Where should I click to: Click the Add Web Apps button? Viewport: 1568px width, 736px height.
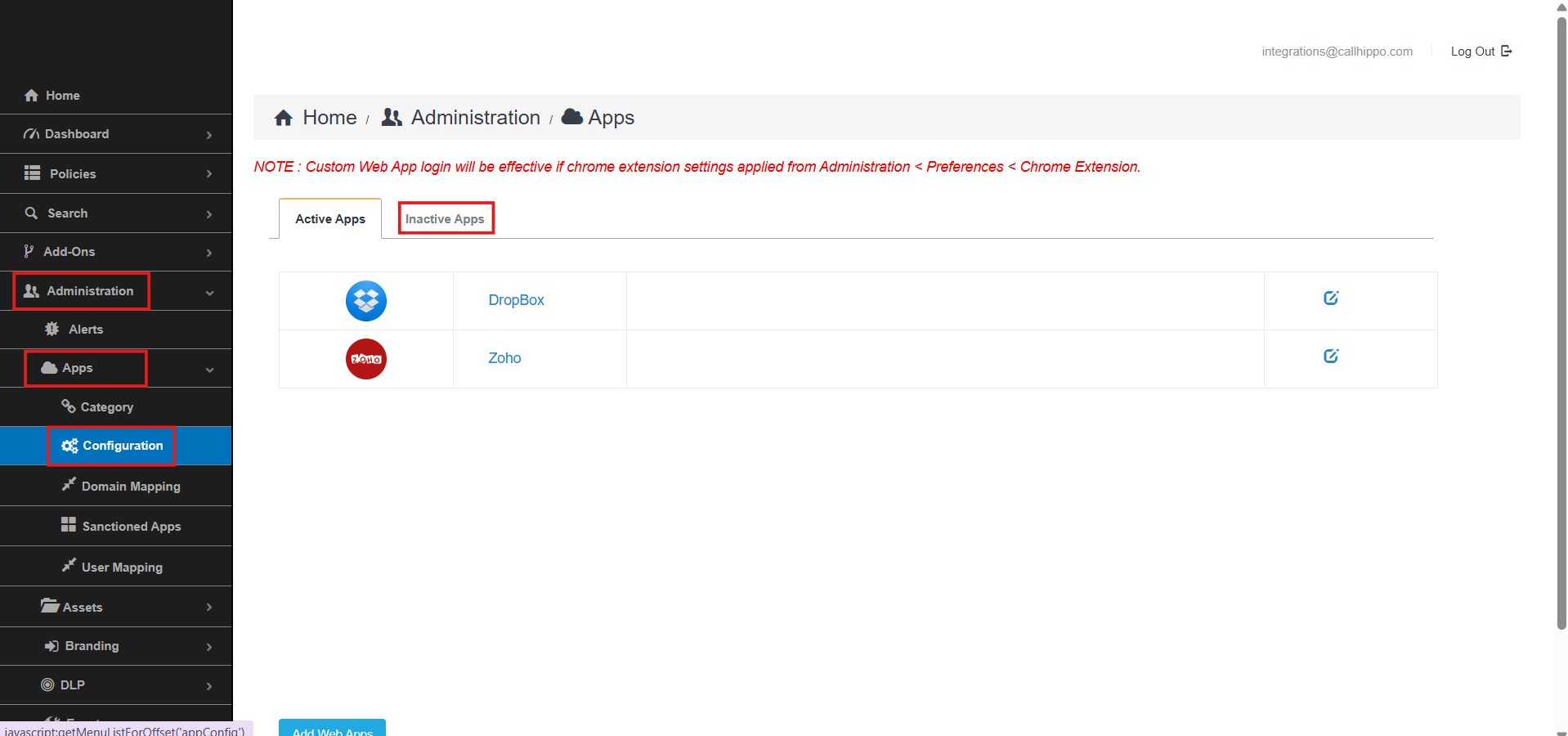coord(332,728)
